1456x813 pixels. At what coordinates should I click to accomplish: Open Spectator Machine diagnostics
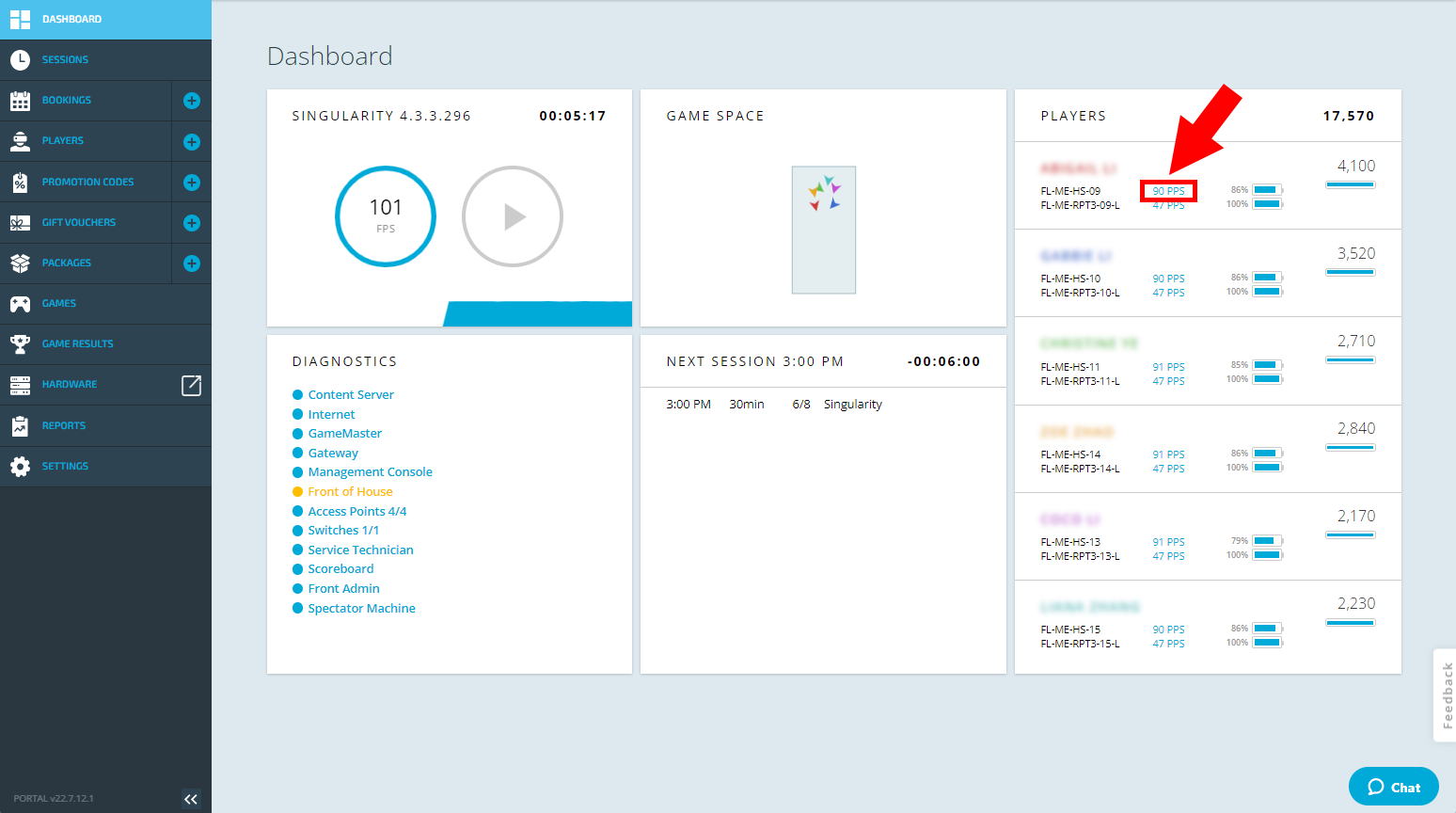[x=361, y=608]
